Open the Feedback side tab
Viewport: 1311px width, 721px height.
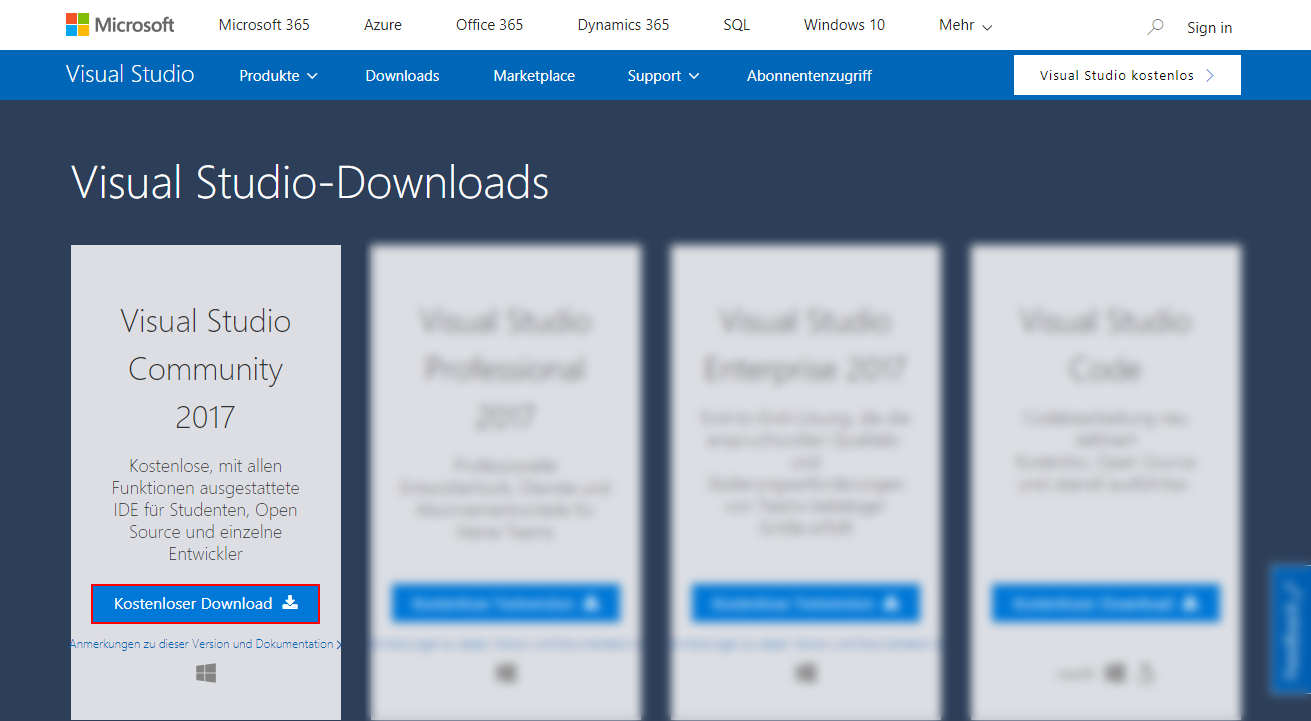1290,629
